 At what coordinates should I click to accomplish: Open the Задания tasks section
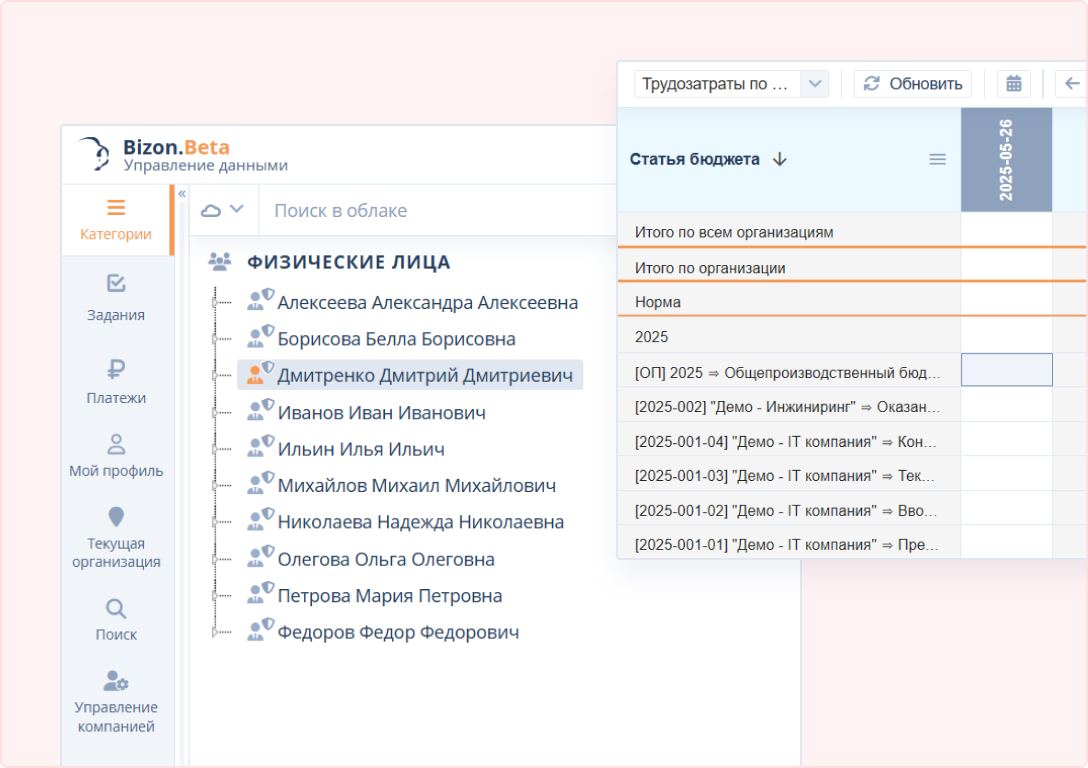(x=116, y=298)
